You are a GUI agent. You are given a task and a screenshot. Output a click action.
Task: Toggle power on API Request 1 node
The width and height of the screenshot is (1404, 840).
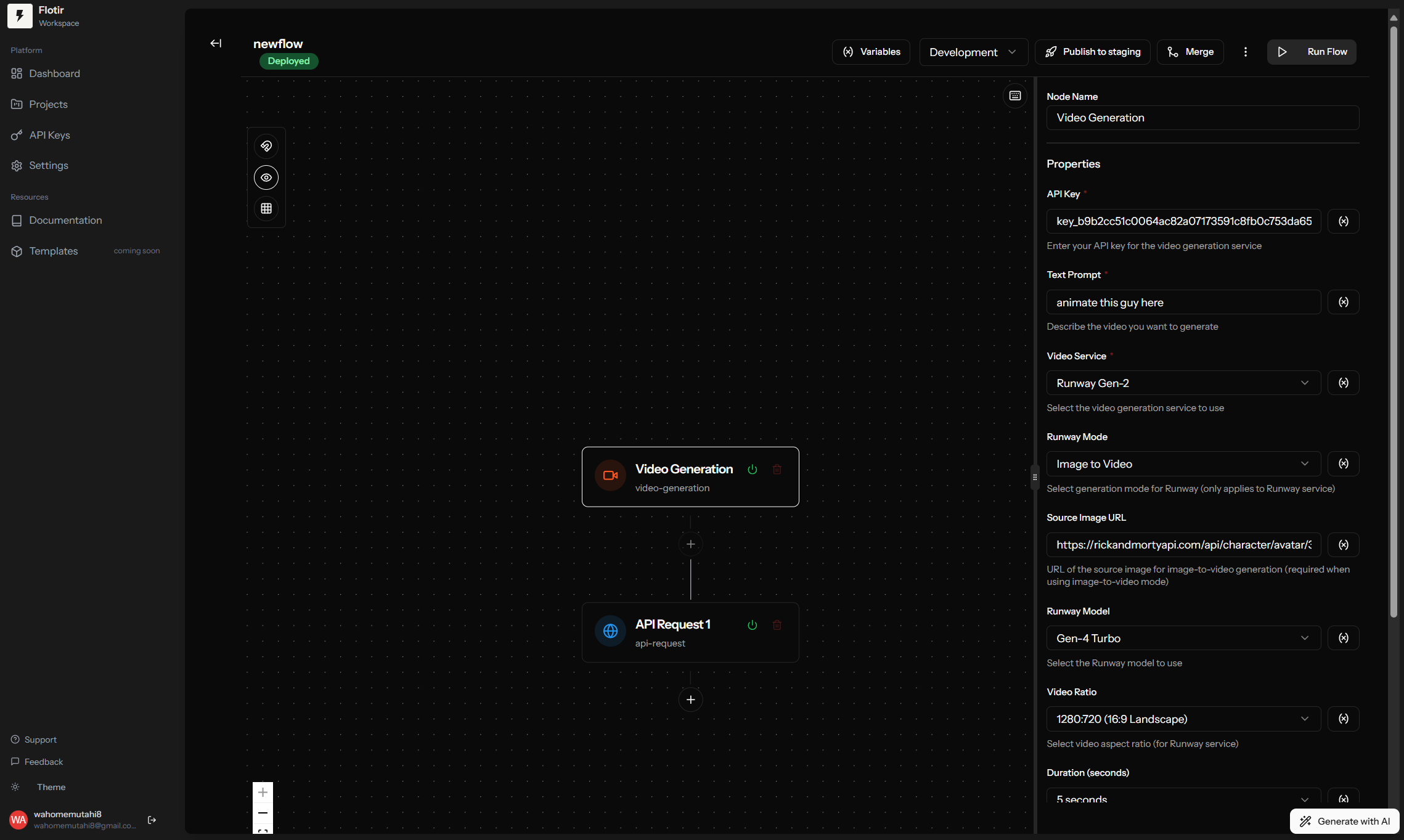pyautogui.click(x=752, y=625)
